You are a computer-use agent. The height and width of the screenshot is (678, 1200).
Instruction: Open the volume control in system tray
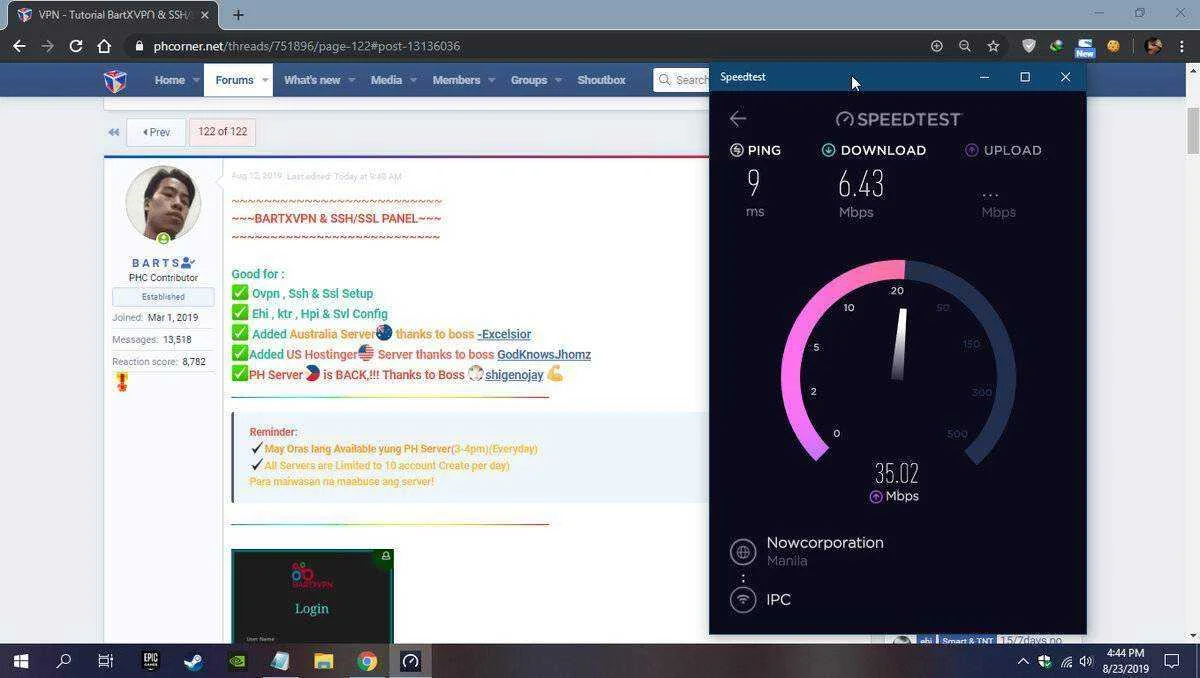point(1087,661)
